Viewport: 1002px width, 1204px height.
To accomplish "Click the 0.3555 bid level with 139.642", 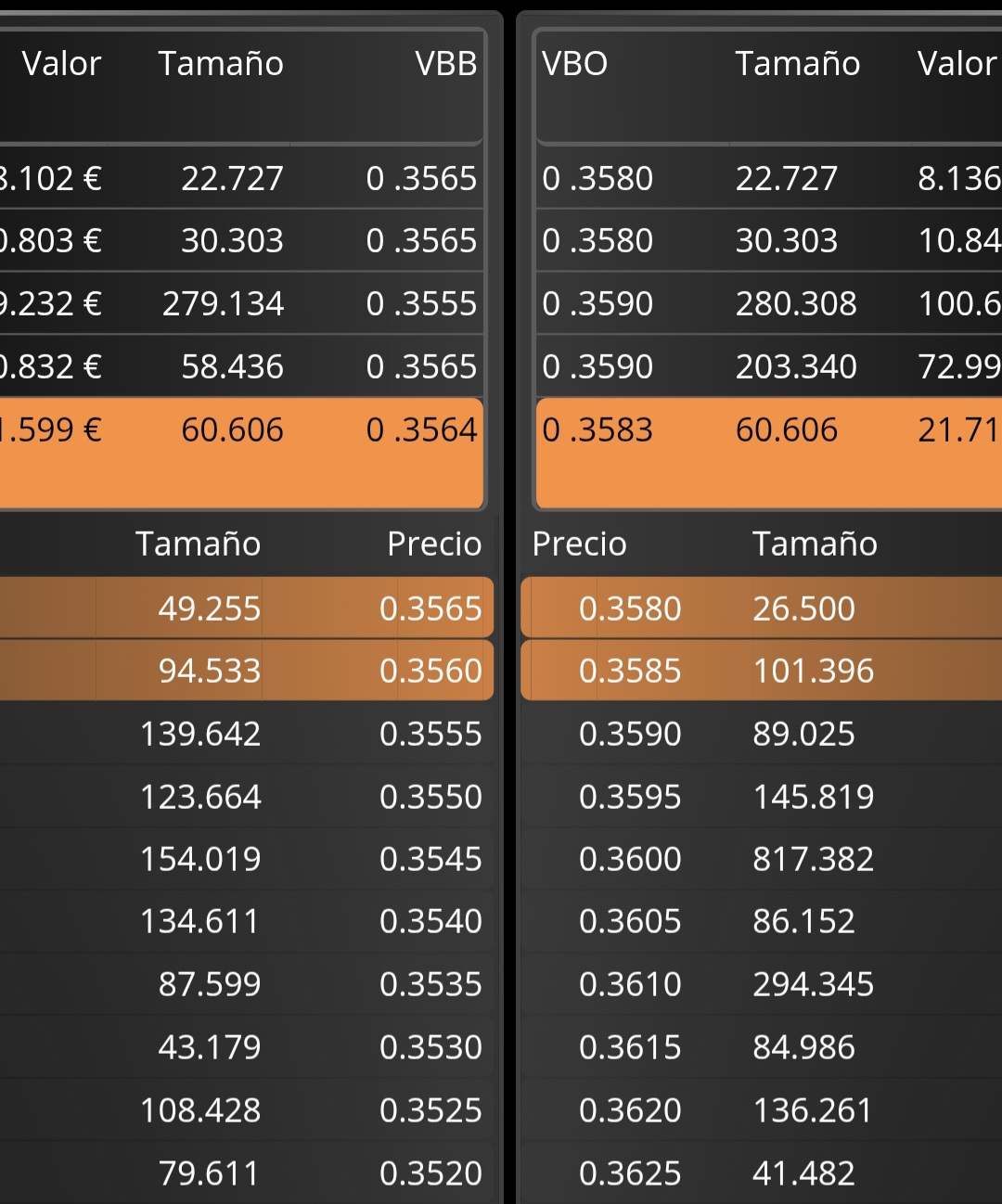I will click(246, 733).
